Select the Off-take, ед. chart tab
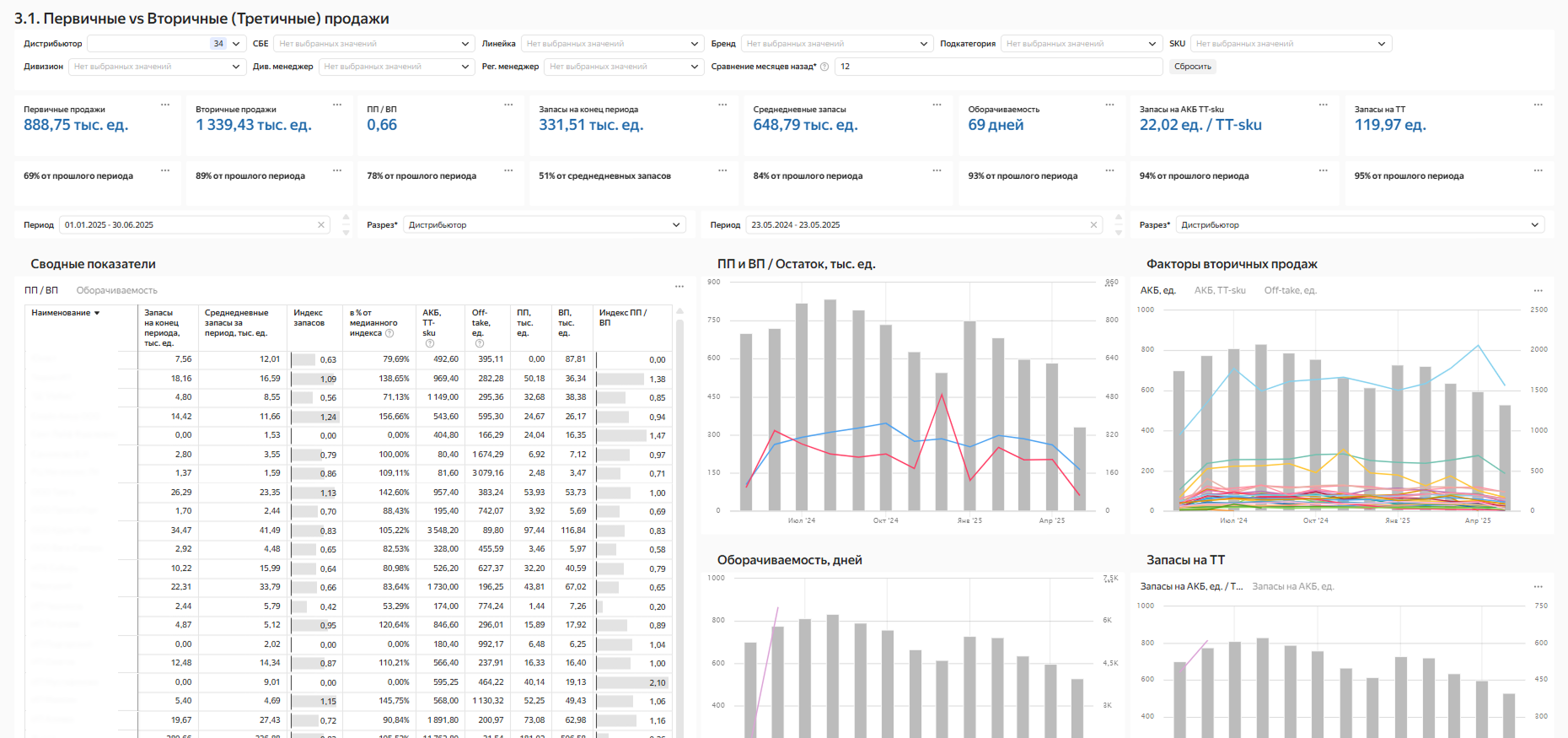Image resolution: width=1568 pixels, height=738 pixels. [x=1290, y=290]
